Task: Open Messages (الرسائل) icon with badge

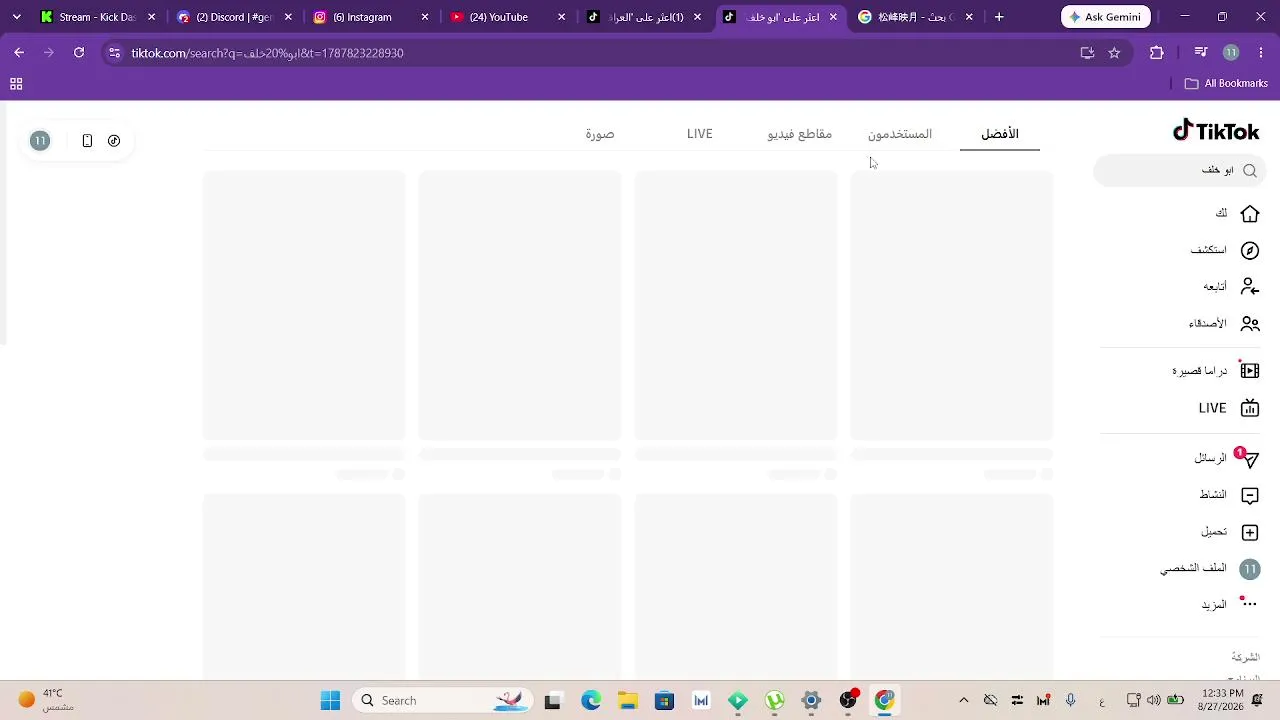Action: click(x=1248, y=458)
